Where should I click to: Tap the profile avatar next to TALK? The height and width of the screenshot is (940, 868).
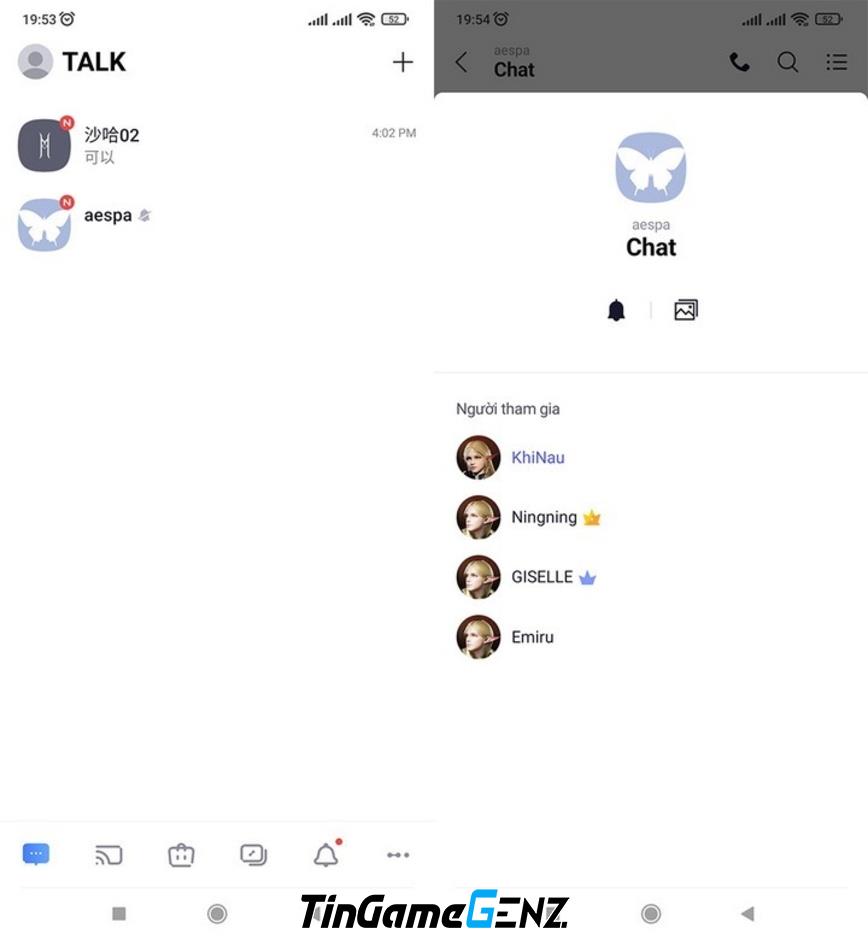click(35, 61)
